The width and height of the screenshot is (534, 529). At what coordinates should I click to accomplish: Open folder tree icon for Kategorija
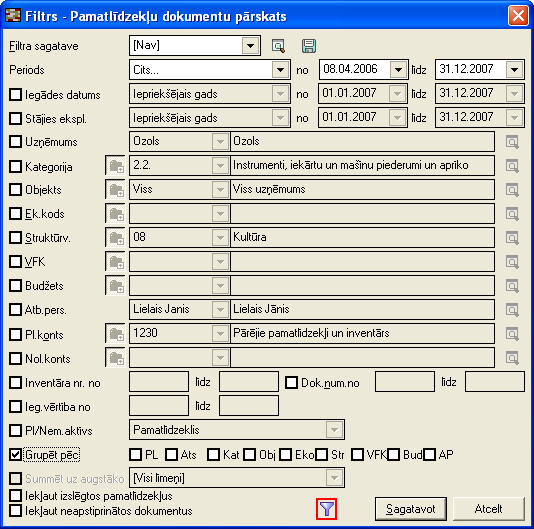coord(115,166)
